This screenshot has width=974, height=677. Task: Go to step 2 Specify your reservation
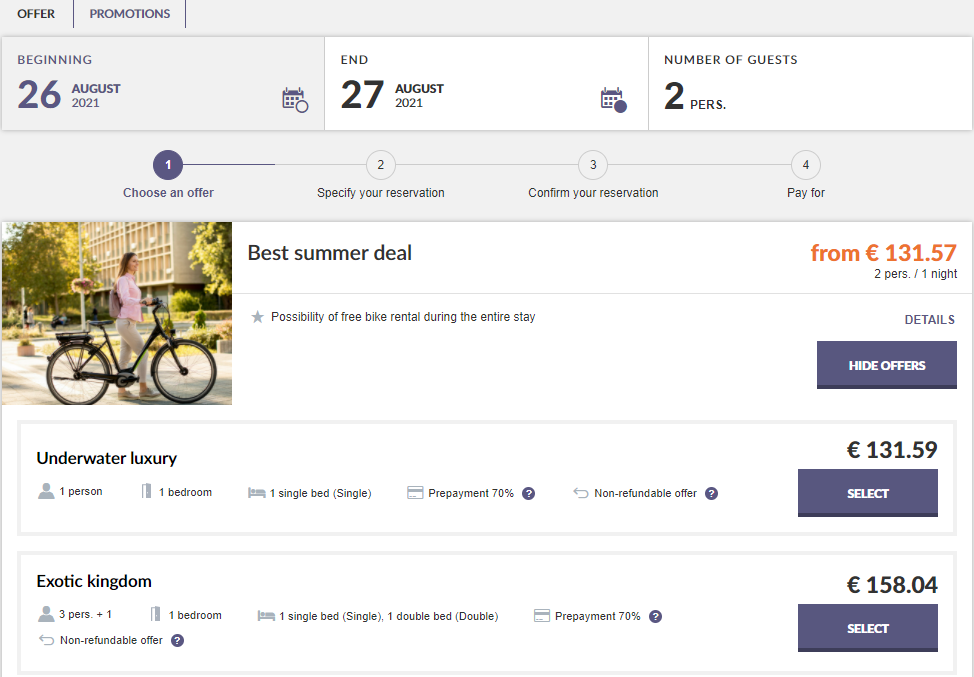coord(380,165)
